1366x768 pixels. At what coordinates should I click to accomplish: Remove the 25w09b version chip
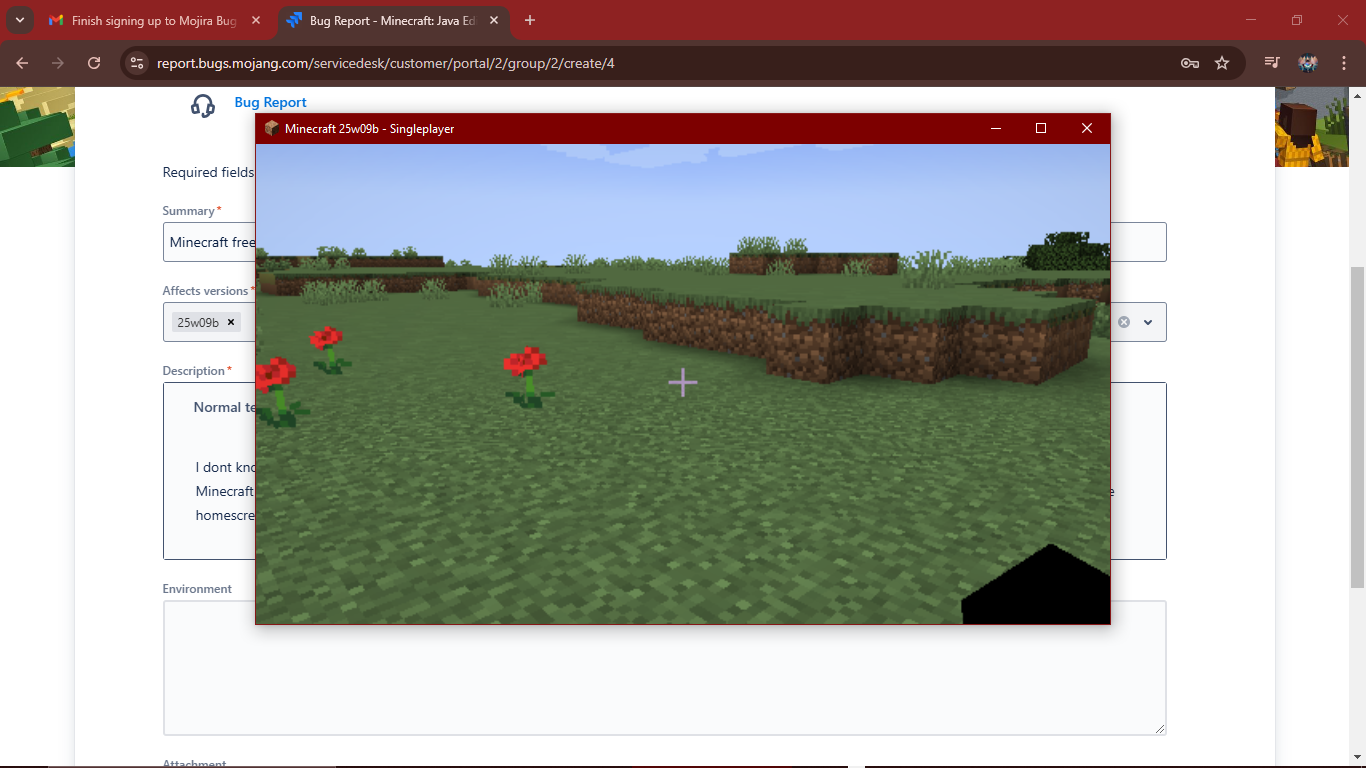(x=231, y=322)
